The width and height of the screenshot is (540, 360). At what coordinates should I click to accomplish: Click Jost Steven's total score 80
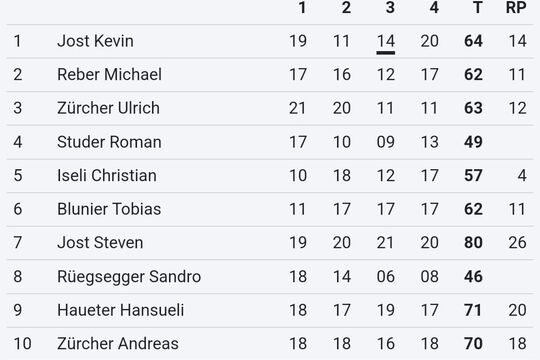tap(473, 243)
